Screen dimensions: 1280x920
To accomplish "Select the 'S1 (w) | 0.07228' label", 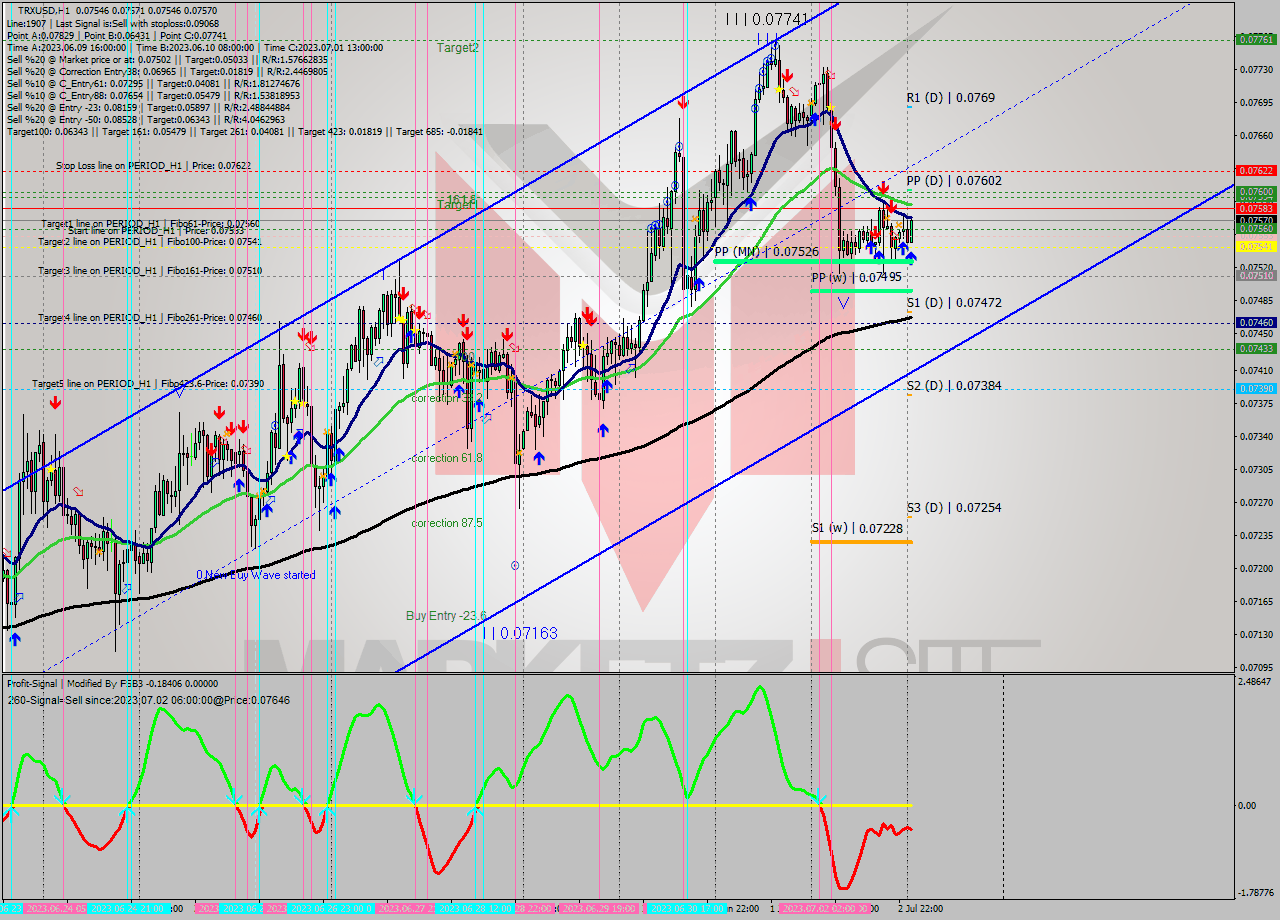I will click(857, 528).
